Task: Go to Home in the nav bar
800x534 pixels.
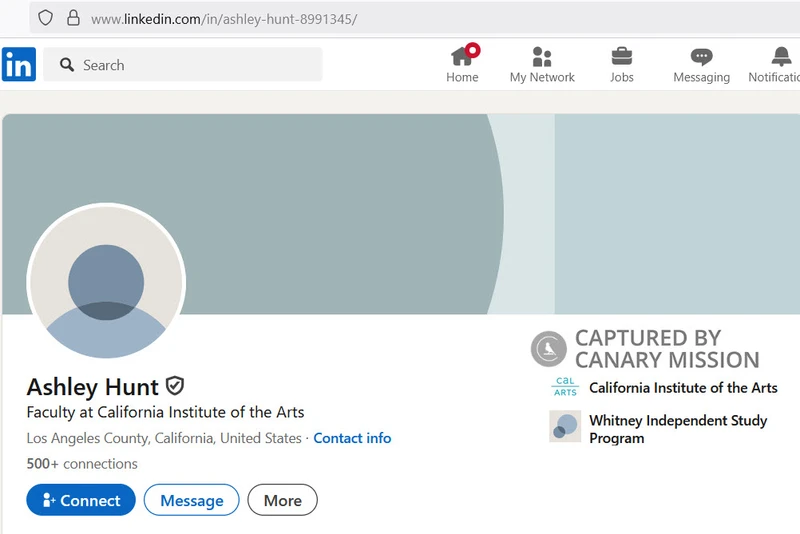Action: pos(462,64)
